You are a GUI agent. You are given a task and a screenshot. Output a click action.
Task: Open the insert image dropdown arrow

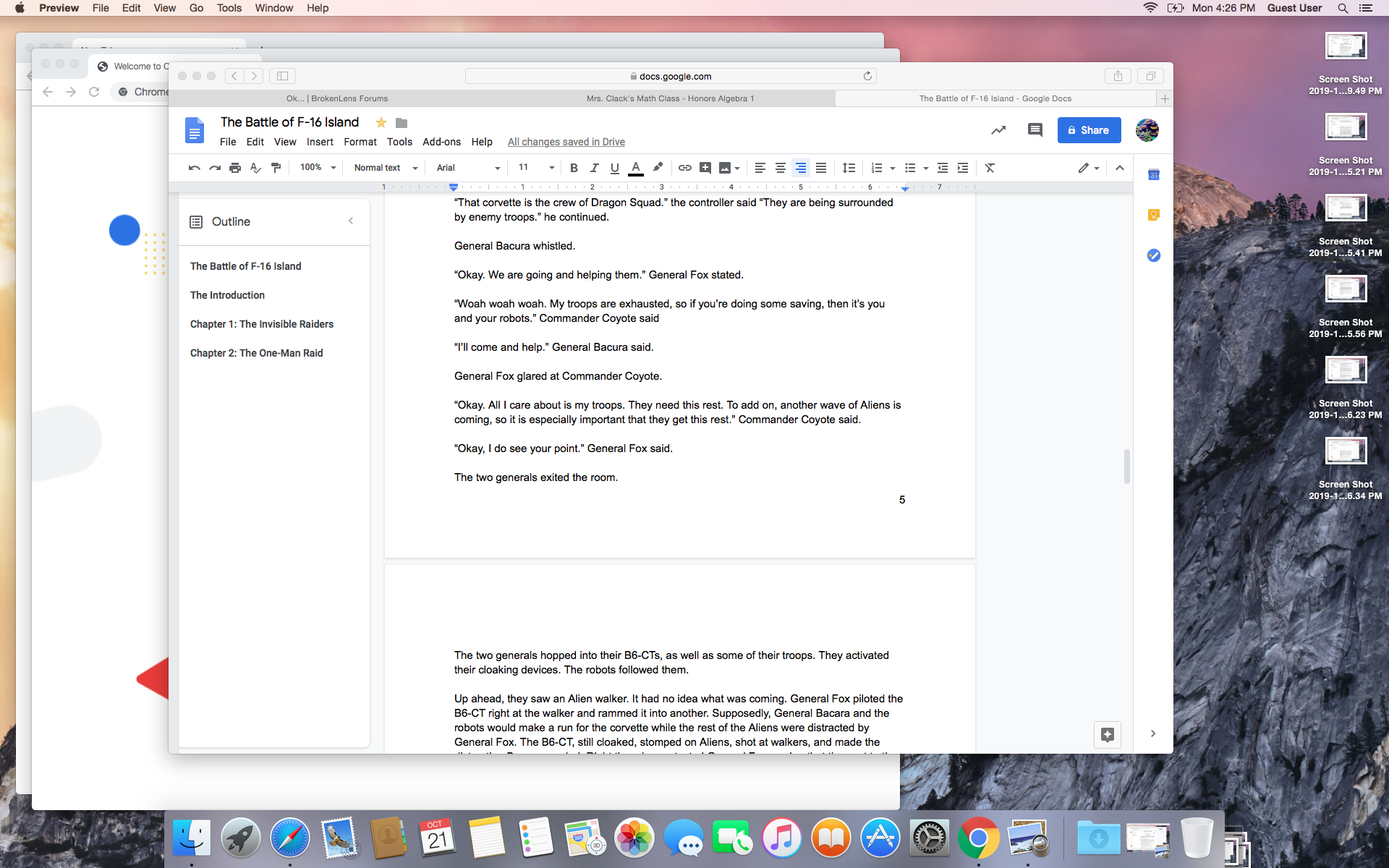pos(737,168)
